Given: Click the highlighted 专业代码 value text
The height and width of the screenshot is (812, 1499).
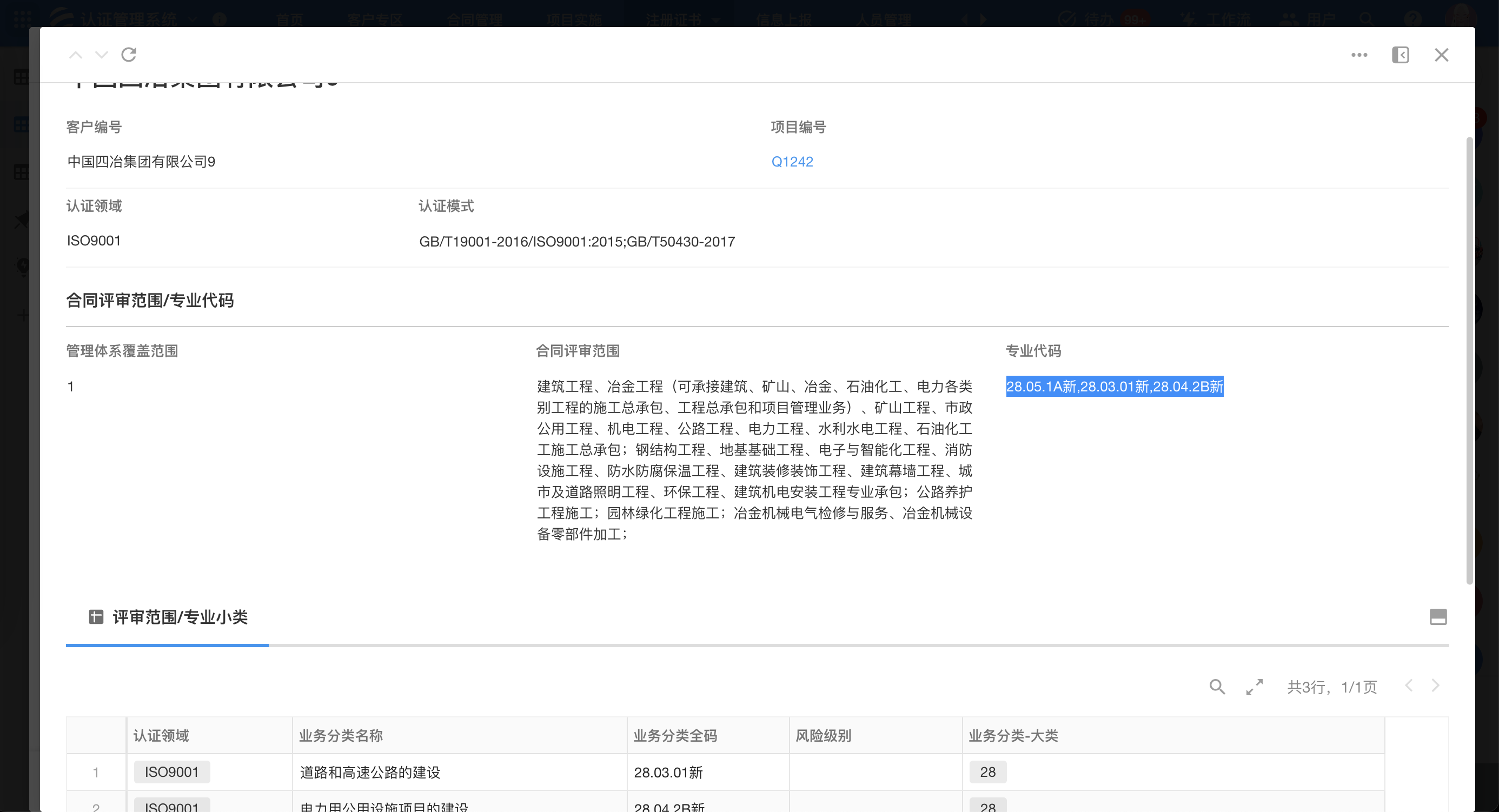Looking at the screenshot, I should click(x=1115, y=387).
